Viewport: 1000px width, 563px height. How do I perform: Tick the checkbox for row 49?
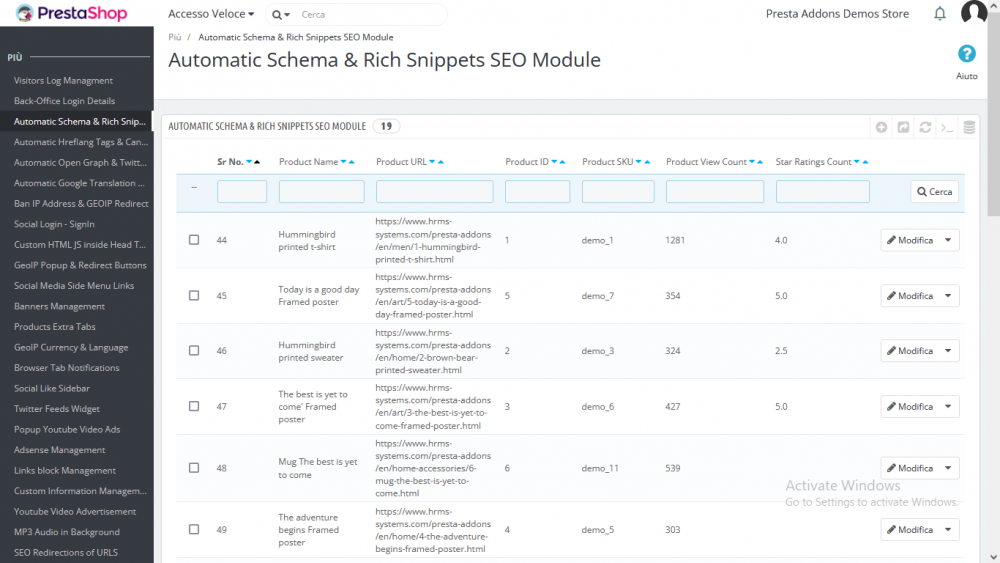194,530
